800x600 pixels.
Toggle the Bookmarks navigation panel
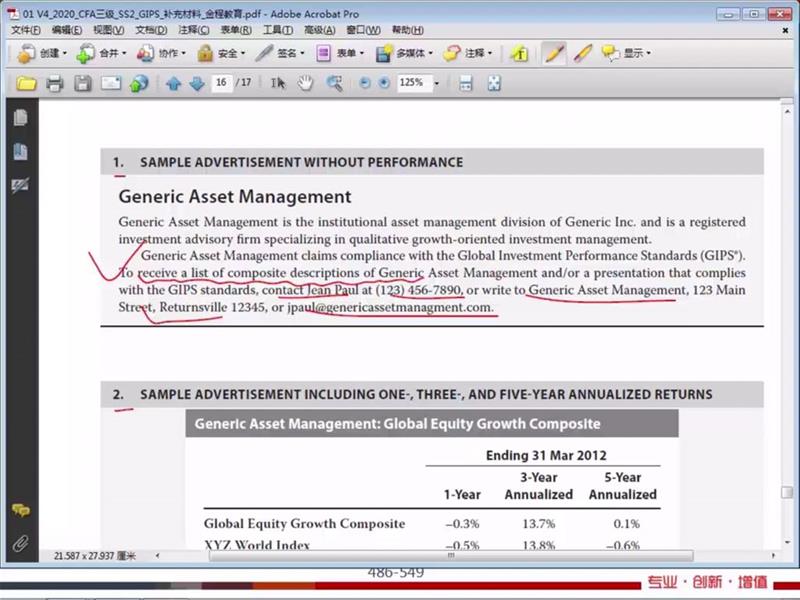point(20,152)
